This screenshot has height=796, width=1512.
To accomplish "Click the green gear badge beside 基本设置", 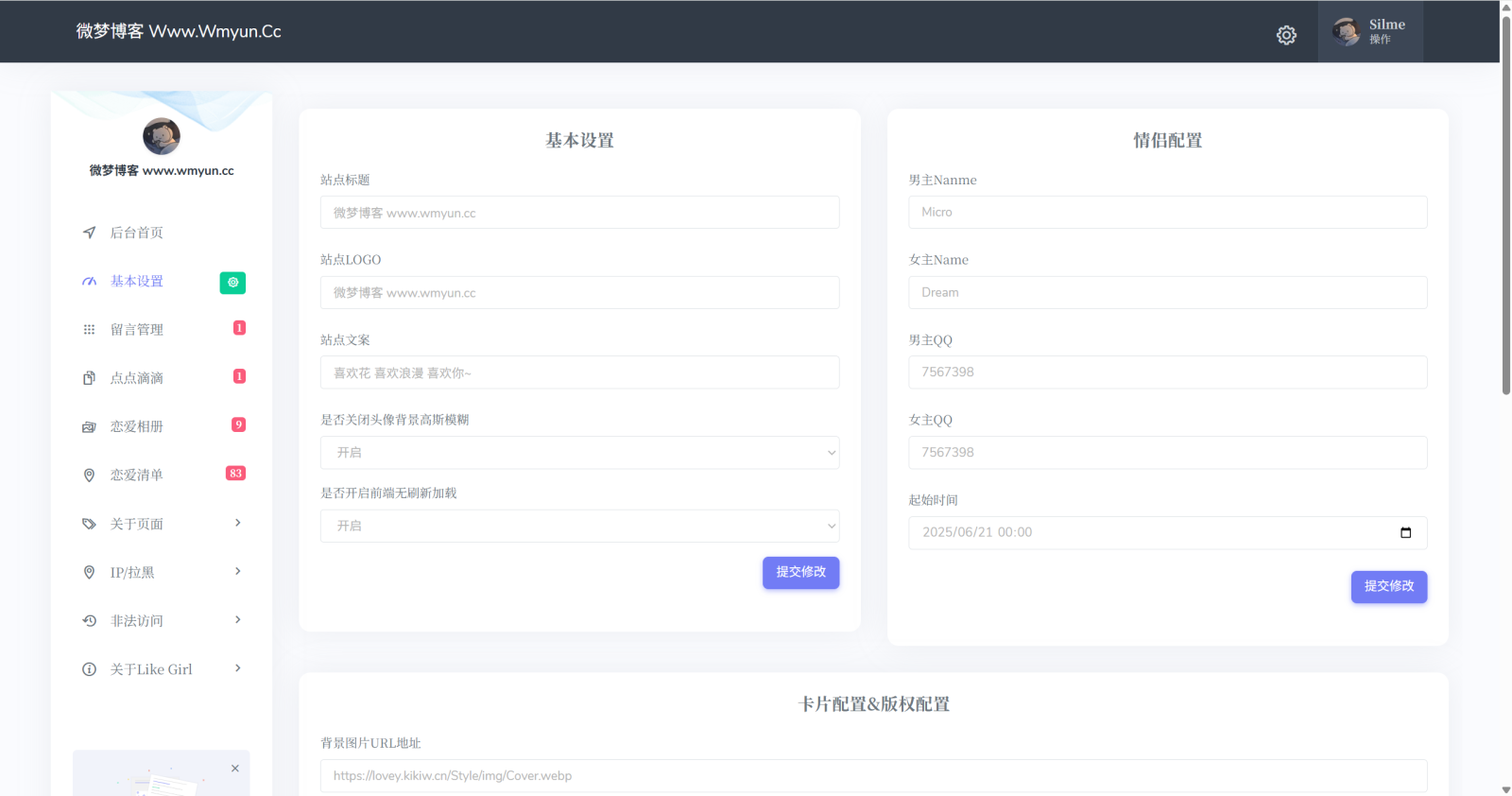I will [x=232, y=283].
